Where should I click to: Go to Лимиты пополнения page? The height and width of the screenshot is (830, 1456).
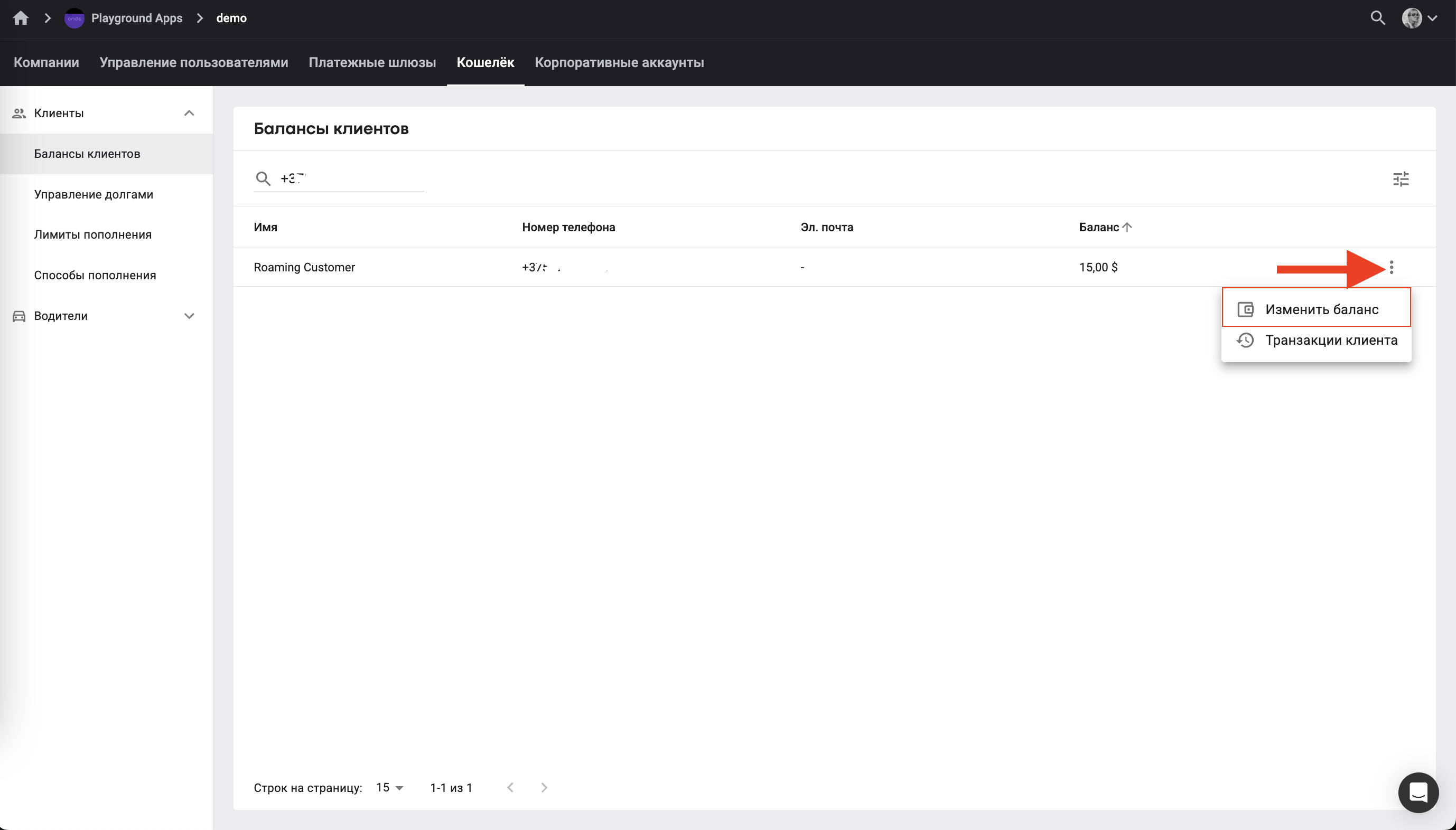click(93, 235)
